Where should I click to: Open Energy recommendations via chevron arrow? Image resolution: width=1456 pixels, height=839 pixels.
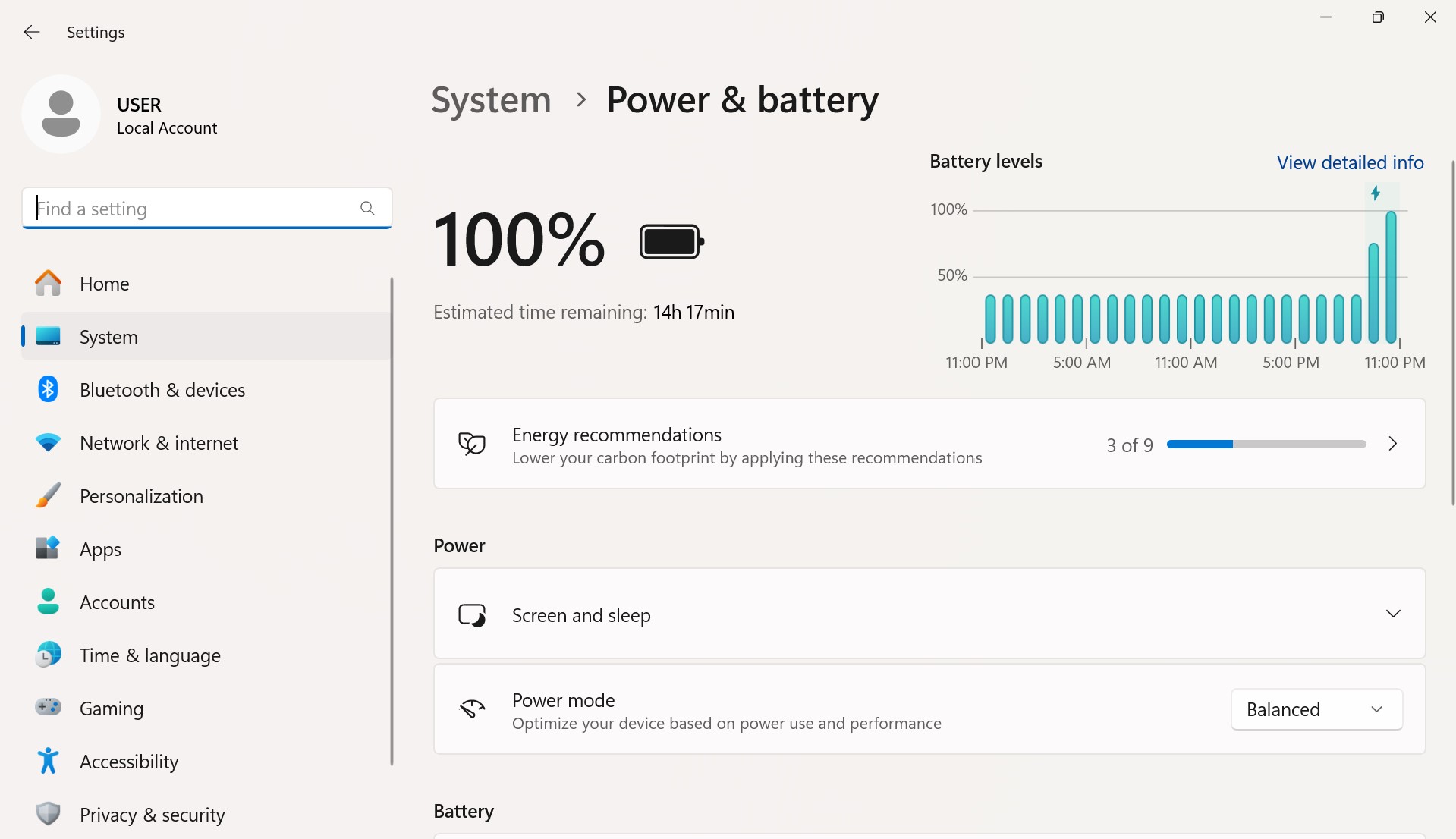(x=1392, y=444)
